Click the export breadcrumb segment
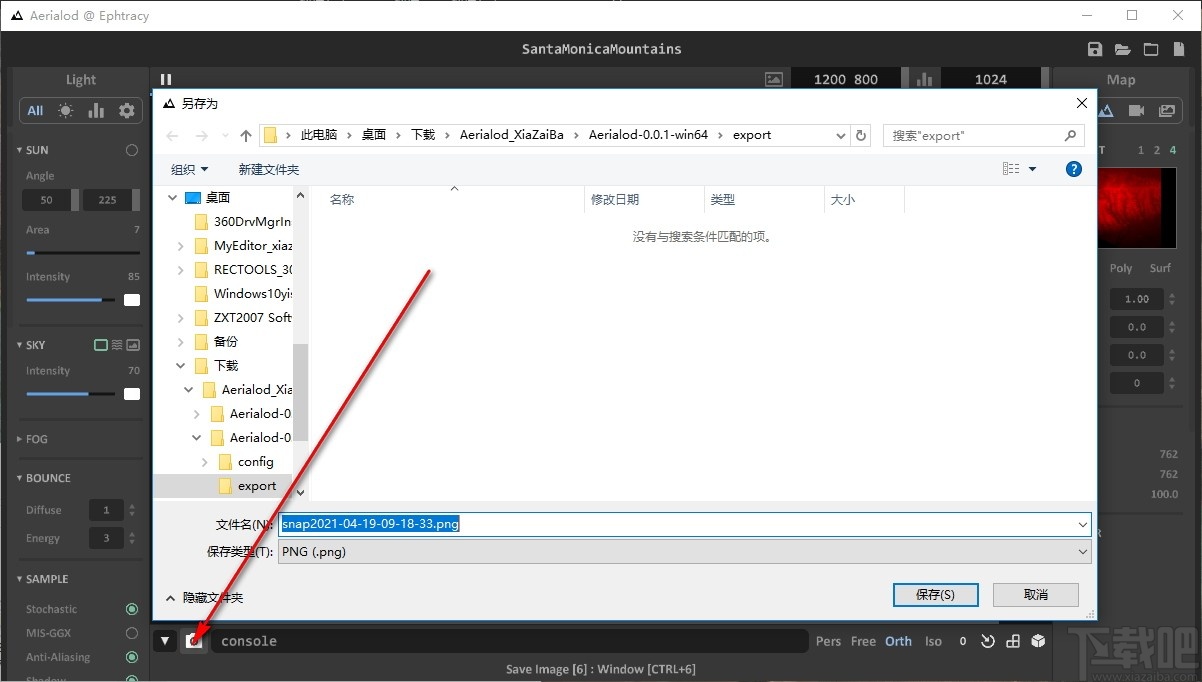The width and height of the screenshot is (1202, 682). pos(752,135)
